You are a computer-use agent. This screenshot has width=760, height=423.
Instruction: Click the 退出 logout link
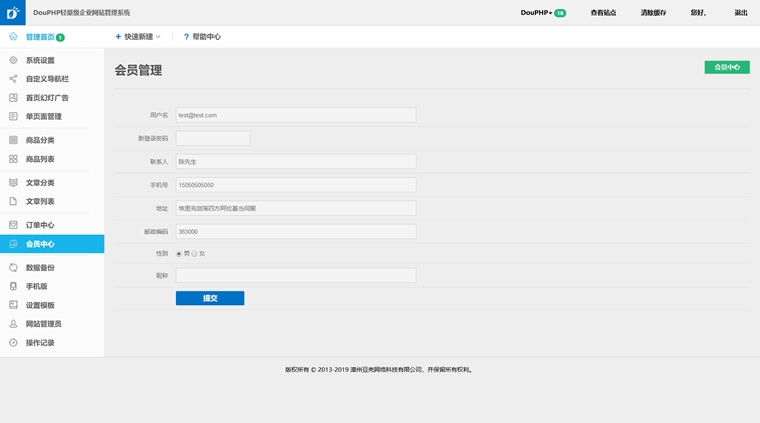click(x=740, y=13)
